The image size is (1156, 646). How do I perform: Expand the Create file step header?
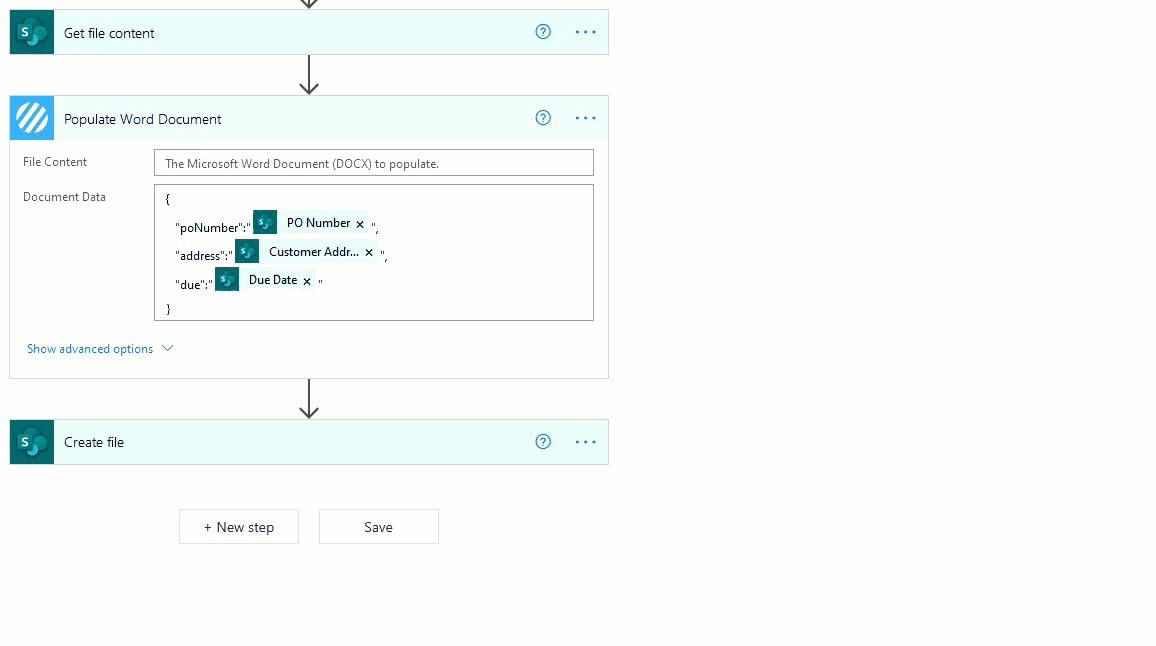pos(309,442)
